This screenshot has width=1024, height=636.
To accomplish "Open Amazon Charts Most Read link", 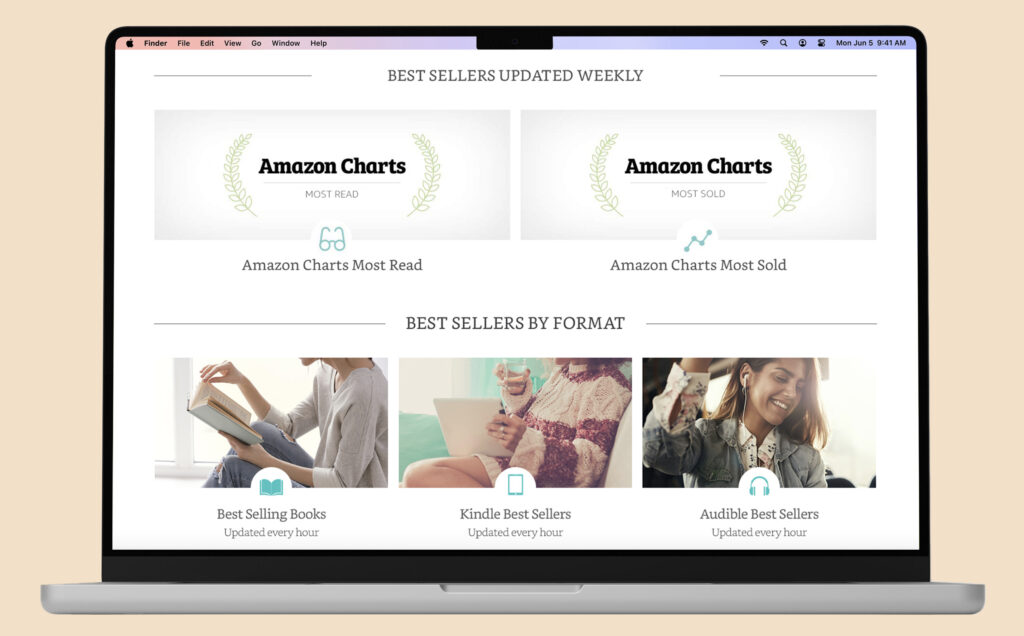I will tap(332, 265).
